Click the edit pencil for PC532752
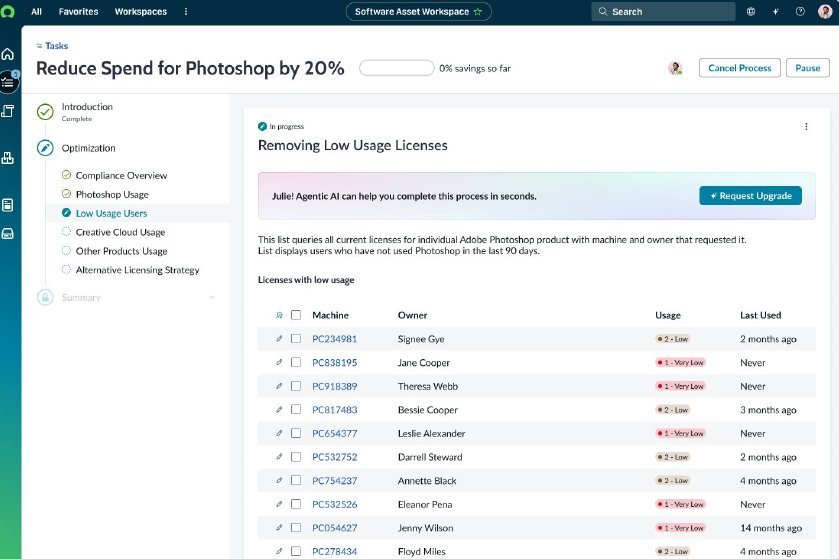 (x=279, y=456)
